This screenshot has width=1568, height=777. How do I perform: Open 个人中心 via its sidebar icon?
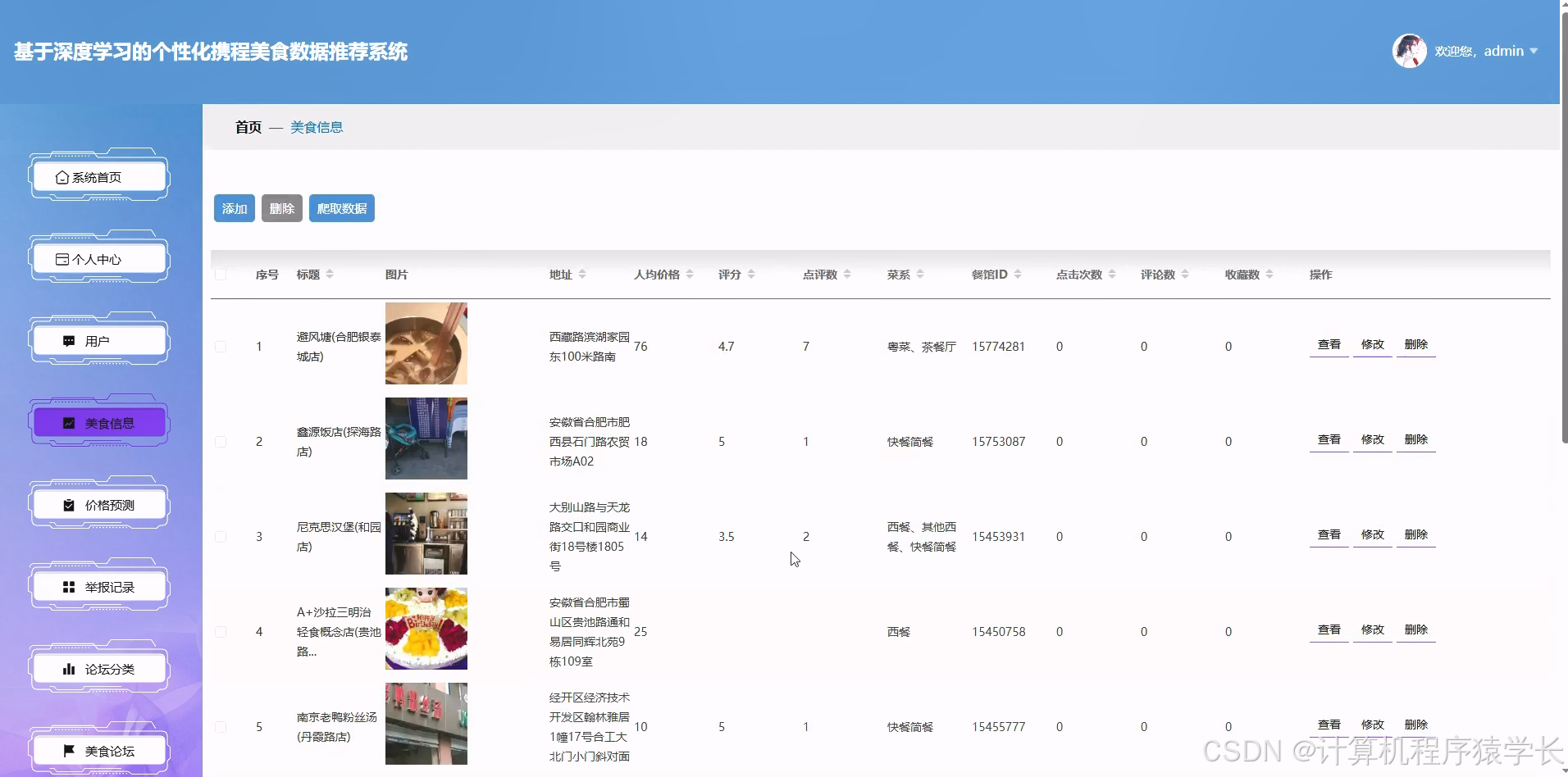[62, 258]
